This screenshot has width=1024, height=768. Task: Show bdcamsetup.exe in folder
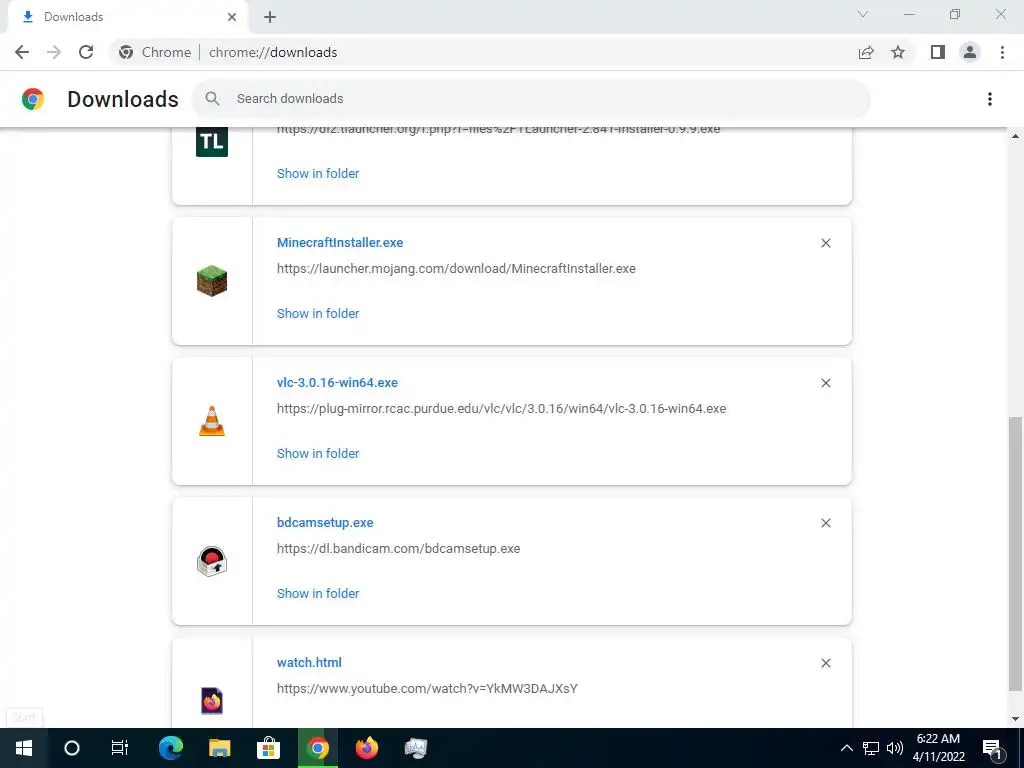(318, 594)
